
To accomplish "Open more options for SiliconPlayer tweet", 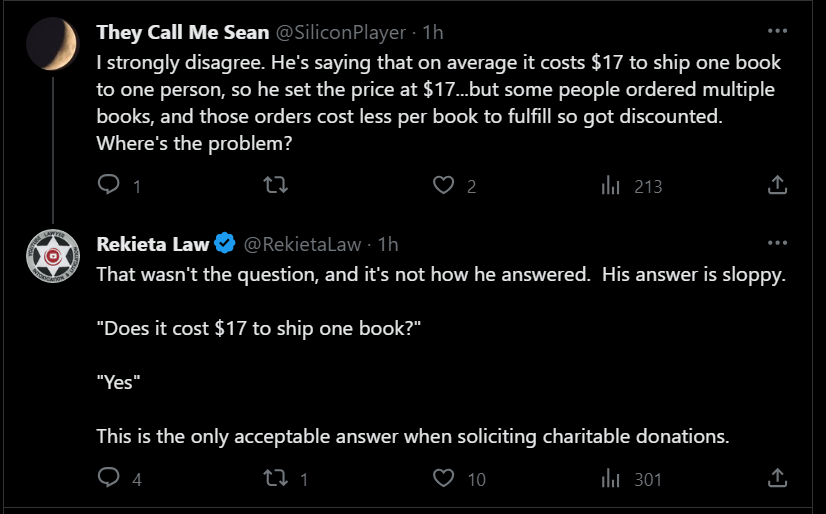I will coord(777,31).
